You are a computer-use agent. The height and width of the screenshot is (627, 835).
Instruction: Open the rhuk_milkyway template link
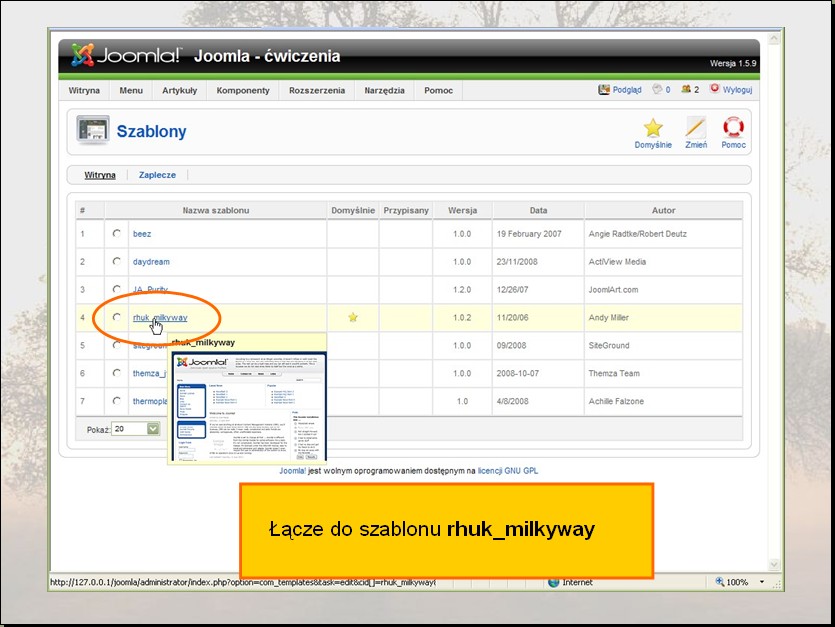point(160,318)
